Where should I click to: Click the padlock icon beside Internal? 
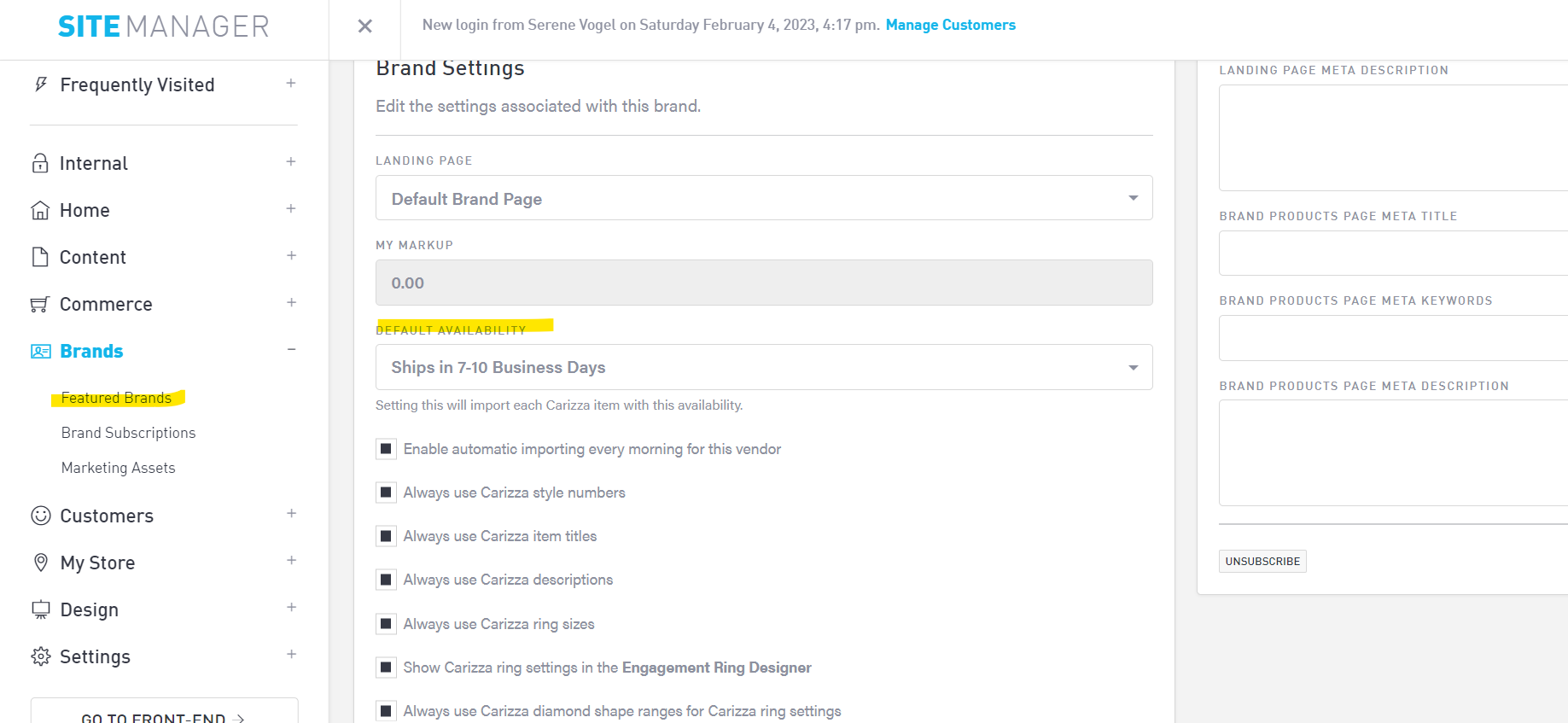40,163
